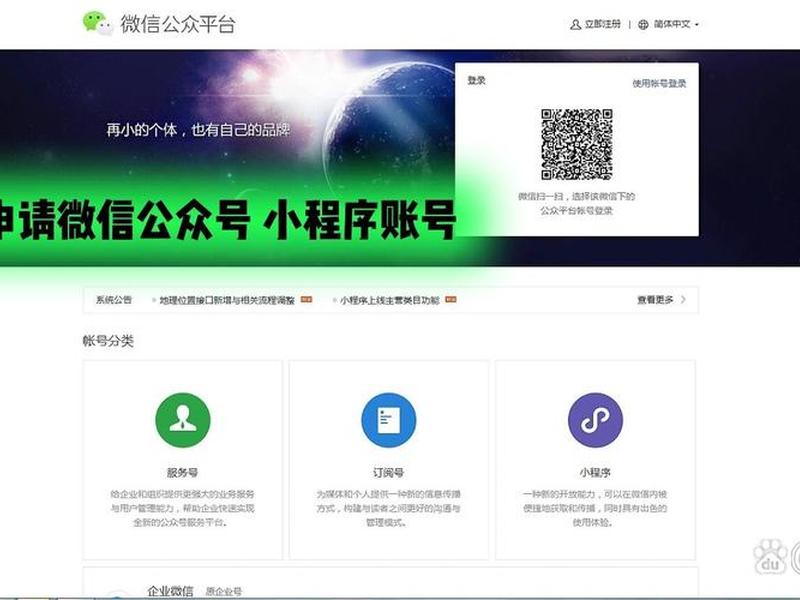Select the 订阅号 title text
The width and height of the screenshot is (800, 600).
coord(389,472)
